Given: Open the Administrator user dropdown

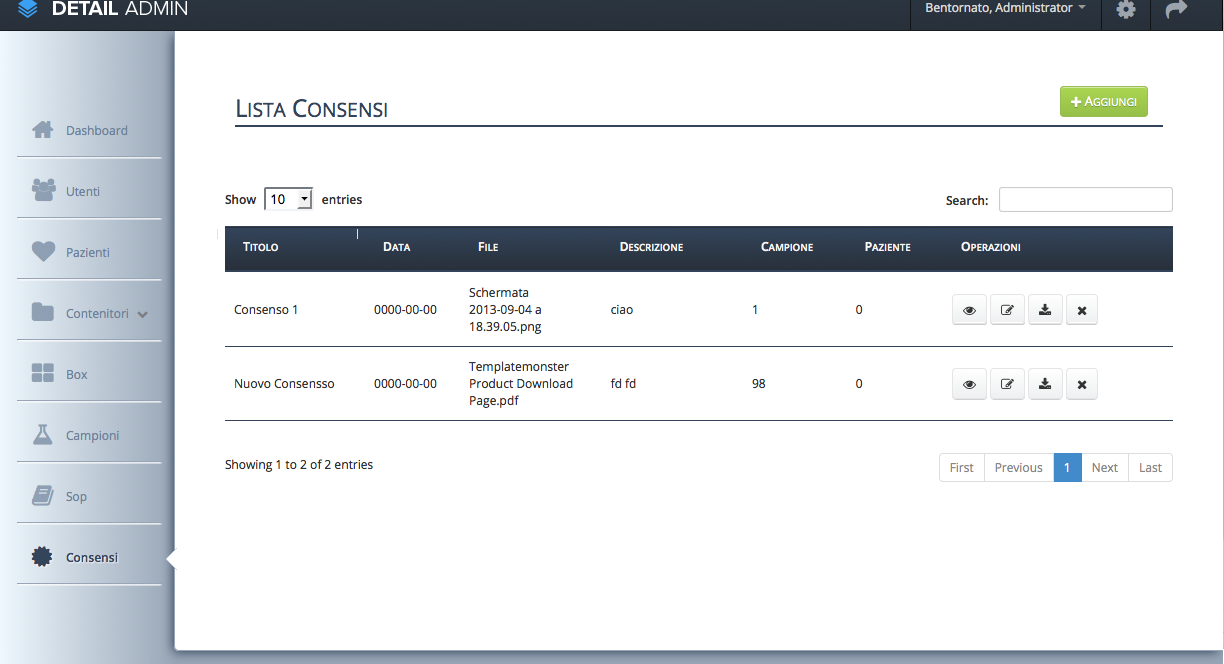Looking at the screenshot, I should (x=1005, y=9).
